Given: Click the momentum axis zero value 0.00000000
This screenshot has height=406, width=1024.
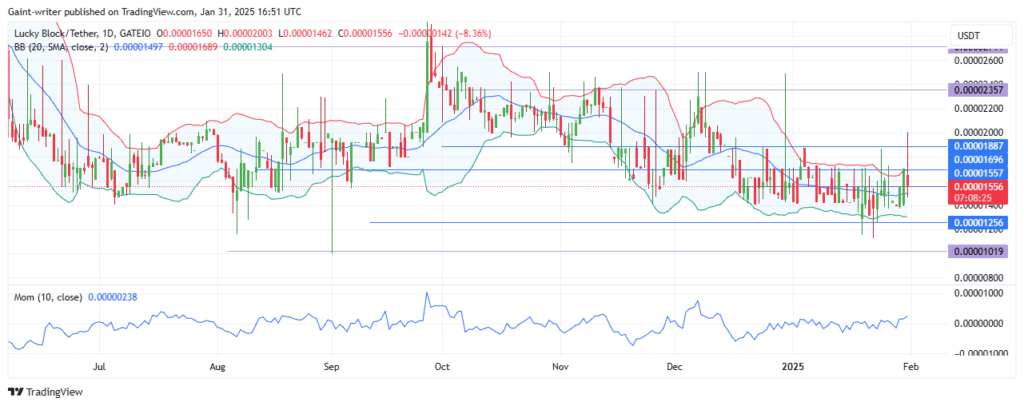Looking at the screenshot, I should 978,324.
